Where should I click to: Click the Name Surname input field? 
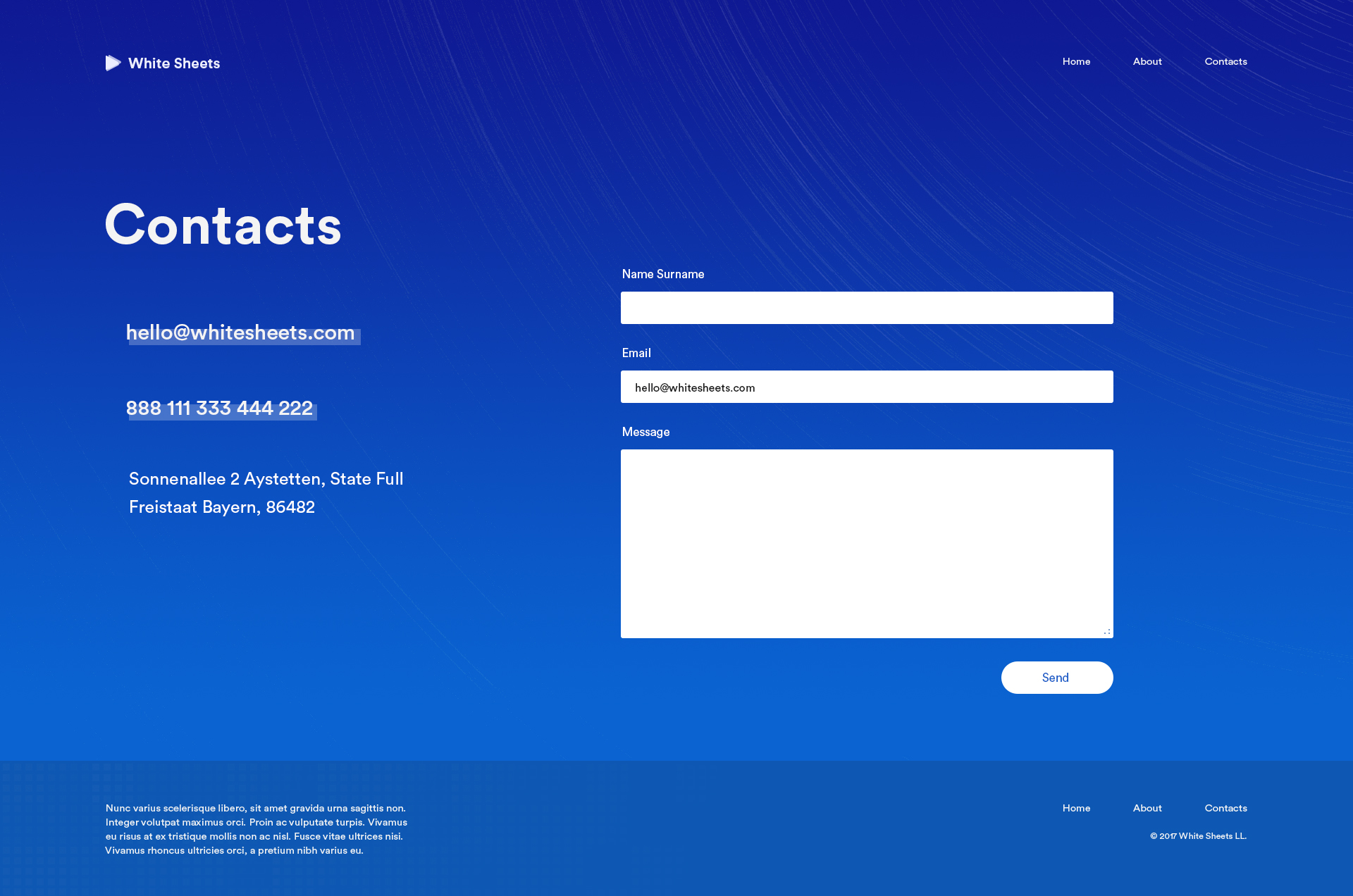[867, 307]
